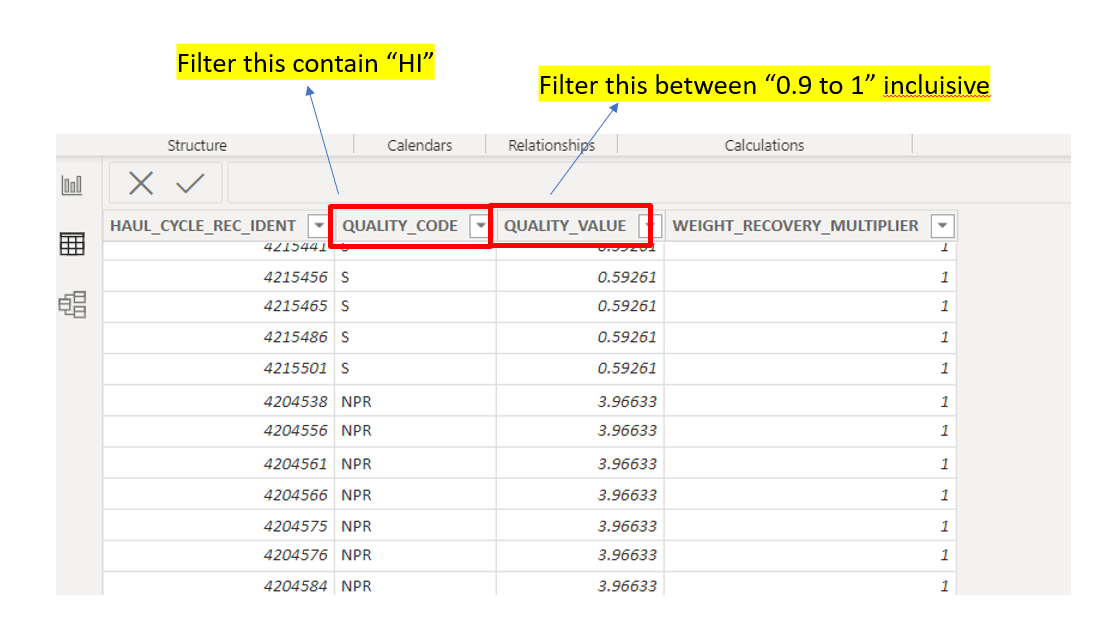Cancel formula with X icon
1102x640 pixels.
pyautogui.click(x=141, y=183)
